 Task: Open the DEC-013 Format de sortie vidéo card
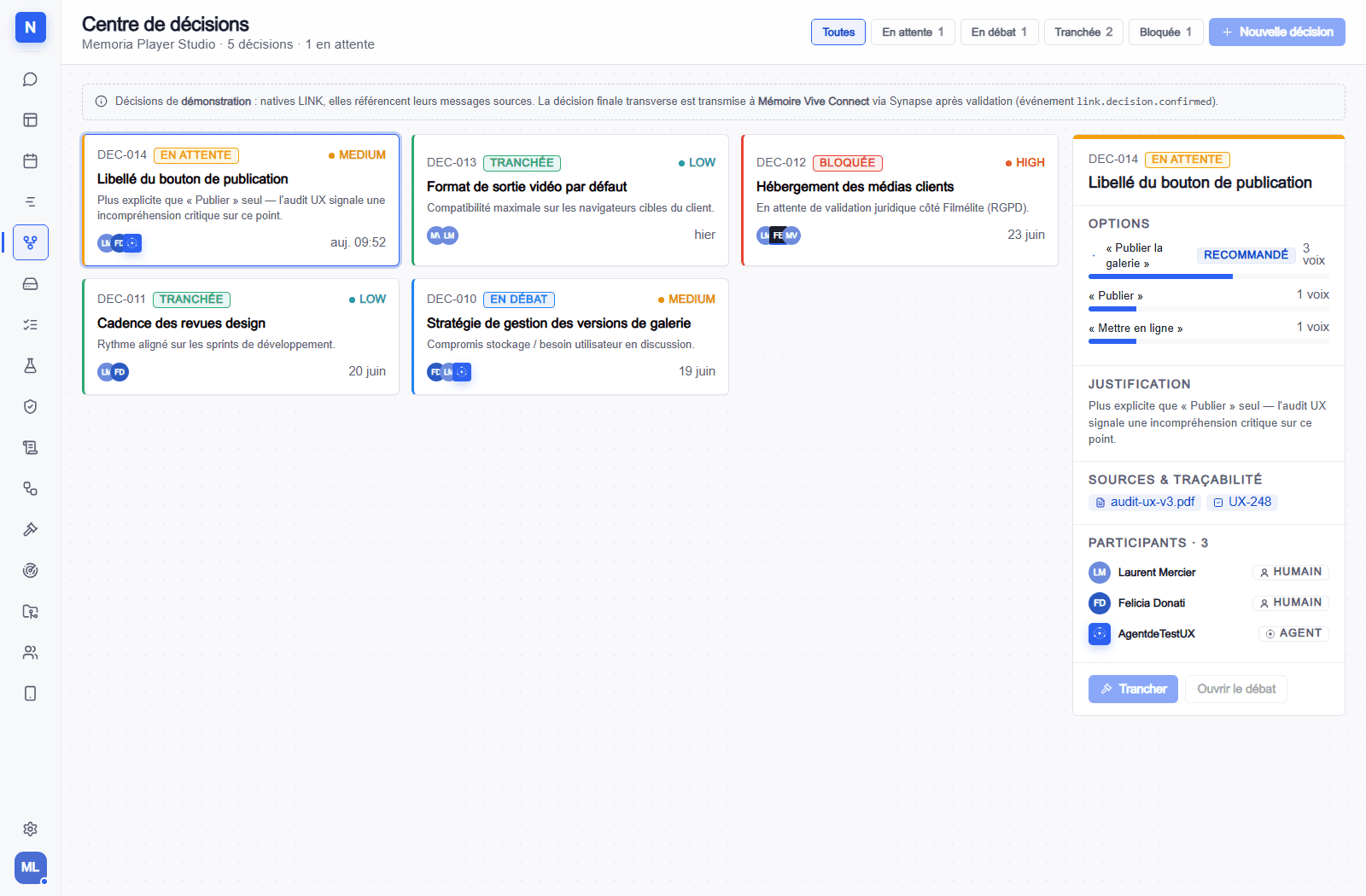[570, 200]
